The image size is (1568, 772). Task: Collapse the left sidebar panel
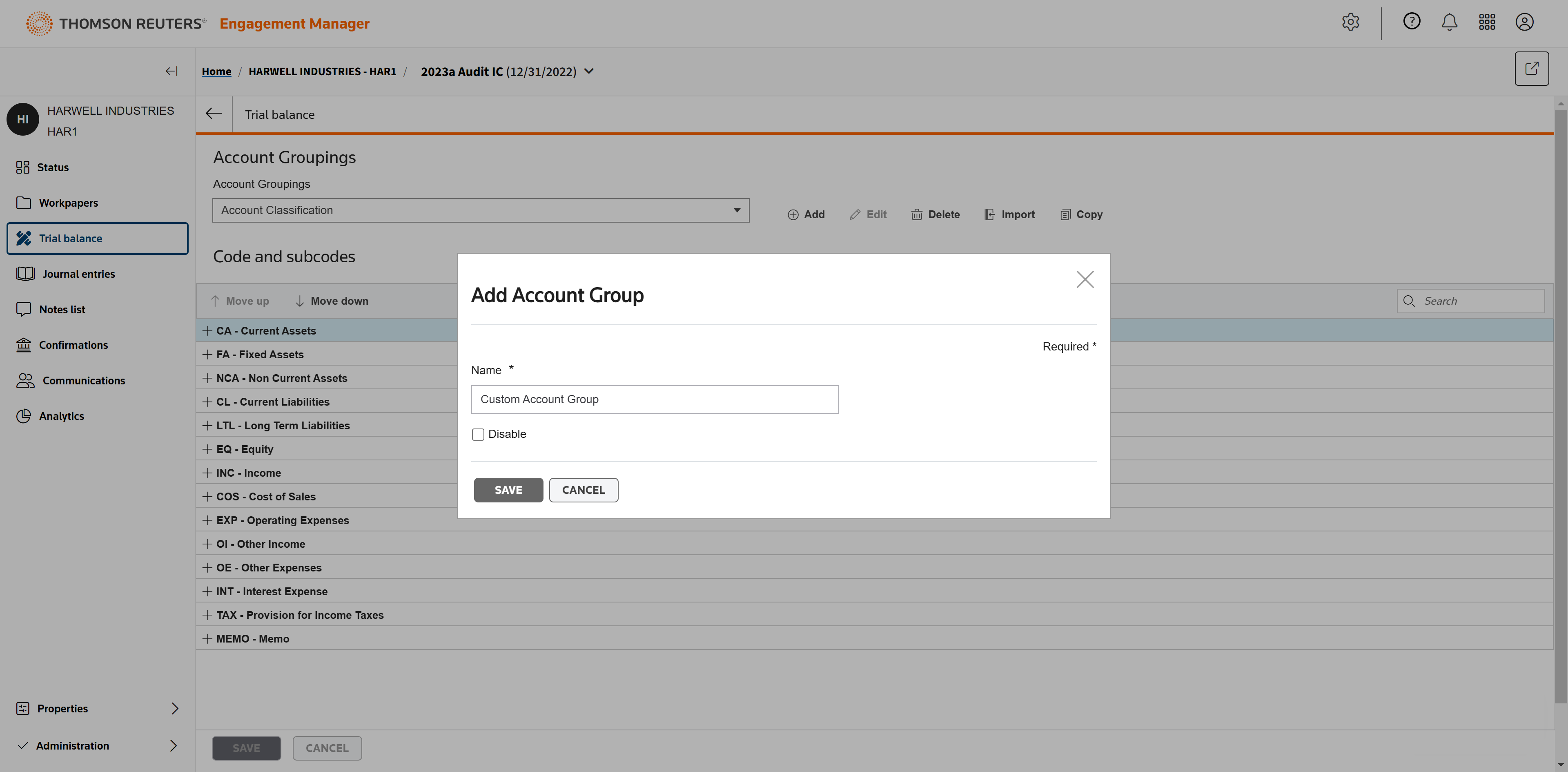click(x=171, y=71)
